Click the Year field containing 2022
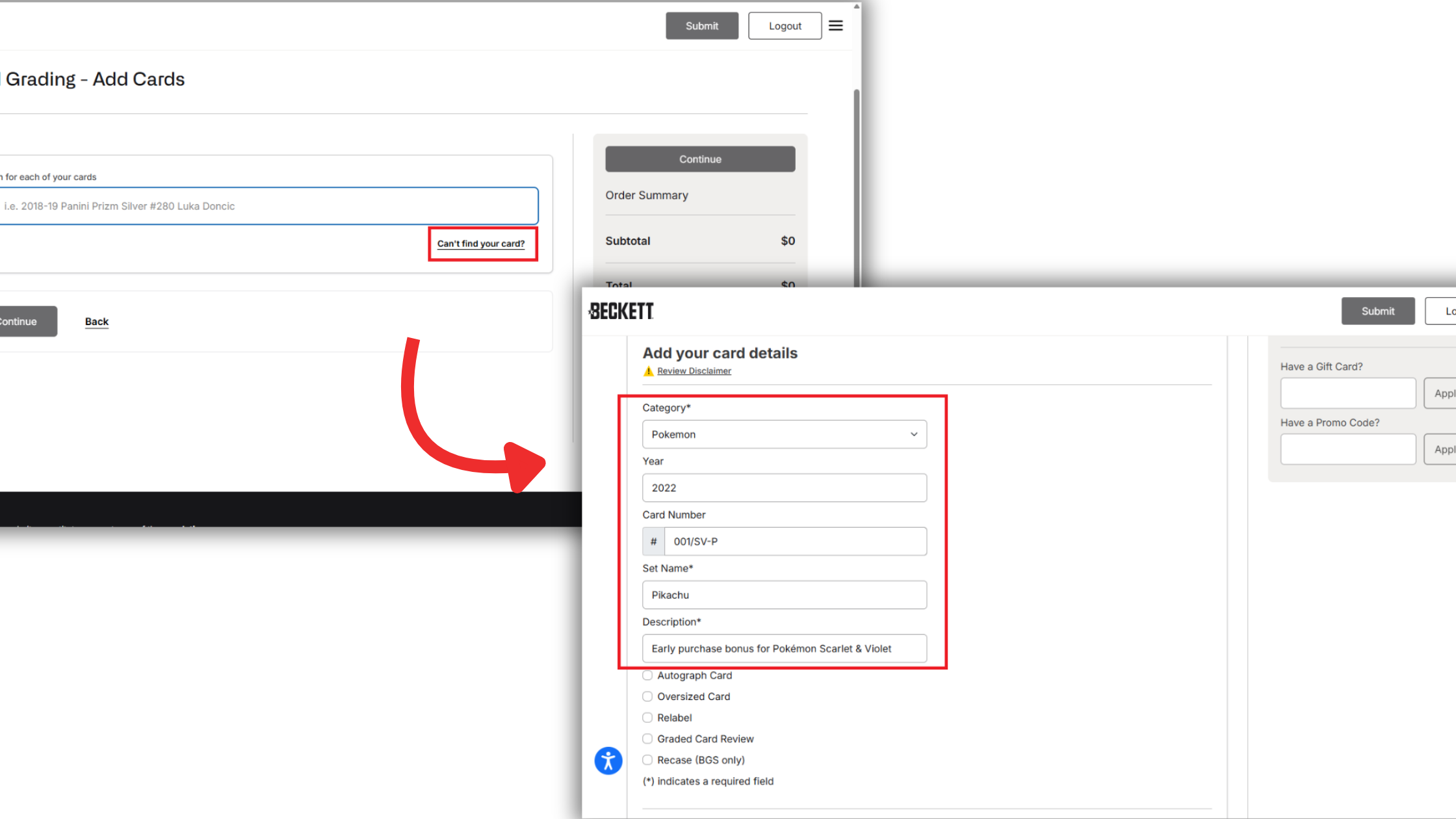Image resolution: width=1456 pixels, height=819 pixels. pos(785,487)
